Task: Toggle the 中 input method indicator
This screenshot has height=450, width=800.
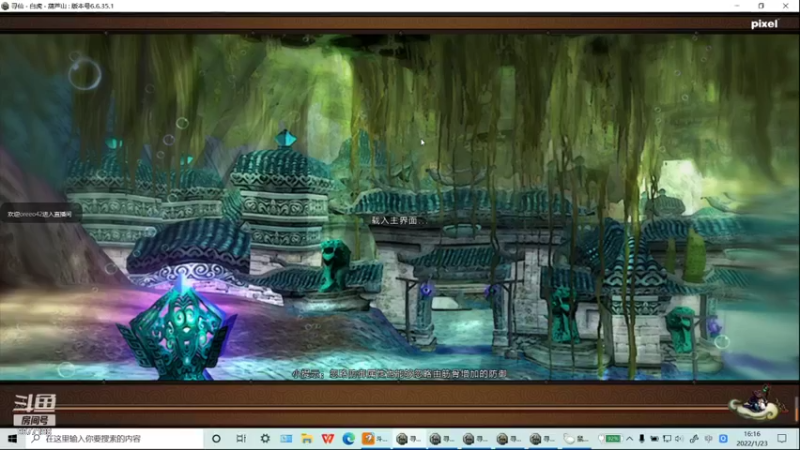Action: [709, 439]
